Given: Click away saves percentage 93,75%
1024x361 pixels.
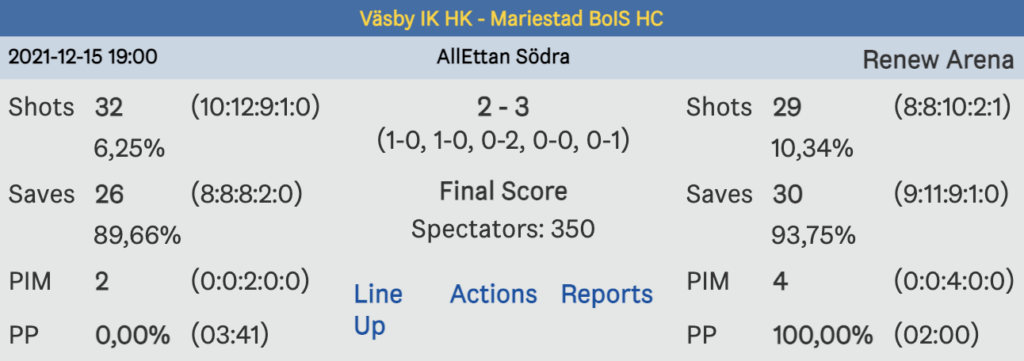Looking at the screenshot, I should (814, 235).
